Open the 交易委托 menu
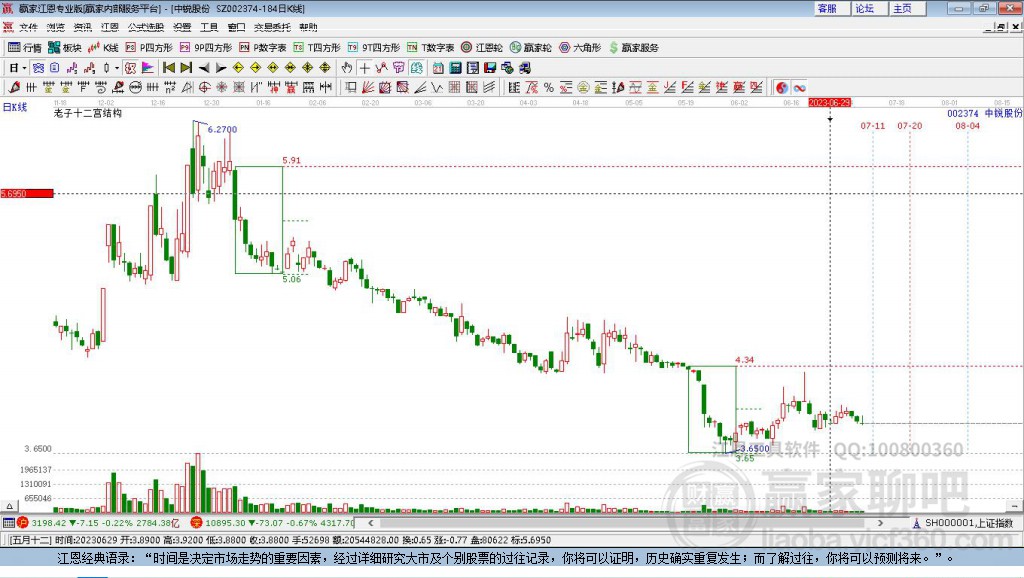Screen dimensions: 1024x578 (x=272, y=27)
